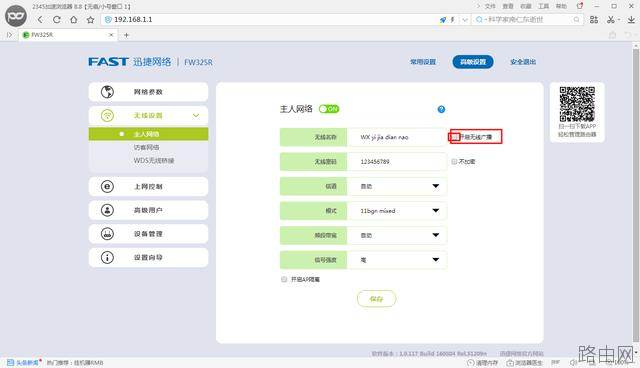This screenshot has height=368, width=640.
Task: Click the Wi-Fi icon for 无线设置
Action: click(x=107, y=115)
